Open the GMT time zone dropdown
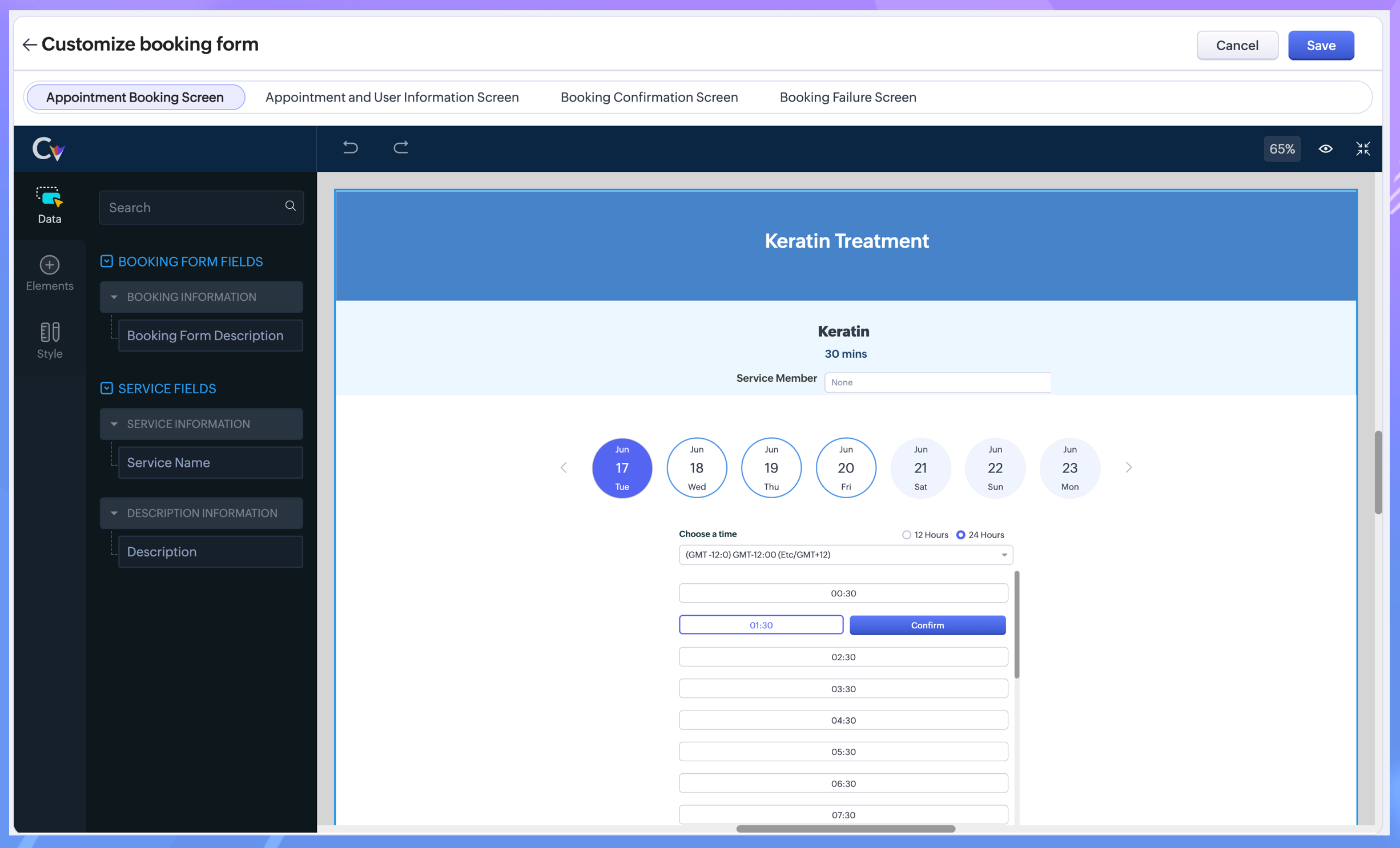 845,555
